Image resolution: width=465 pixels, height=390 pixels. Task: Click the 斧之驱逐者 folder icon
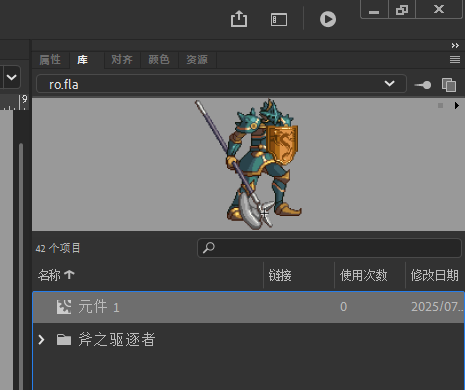point(64,340)
